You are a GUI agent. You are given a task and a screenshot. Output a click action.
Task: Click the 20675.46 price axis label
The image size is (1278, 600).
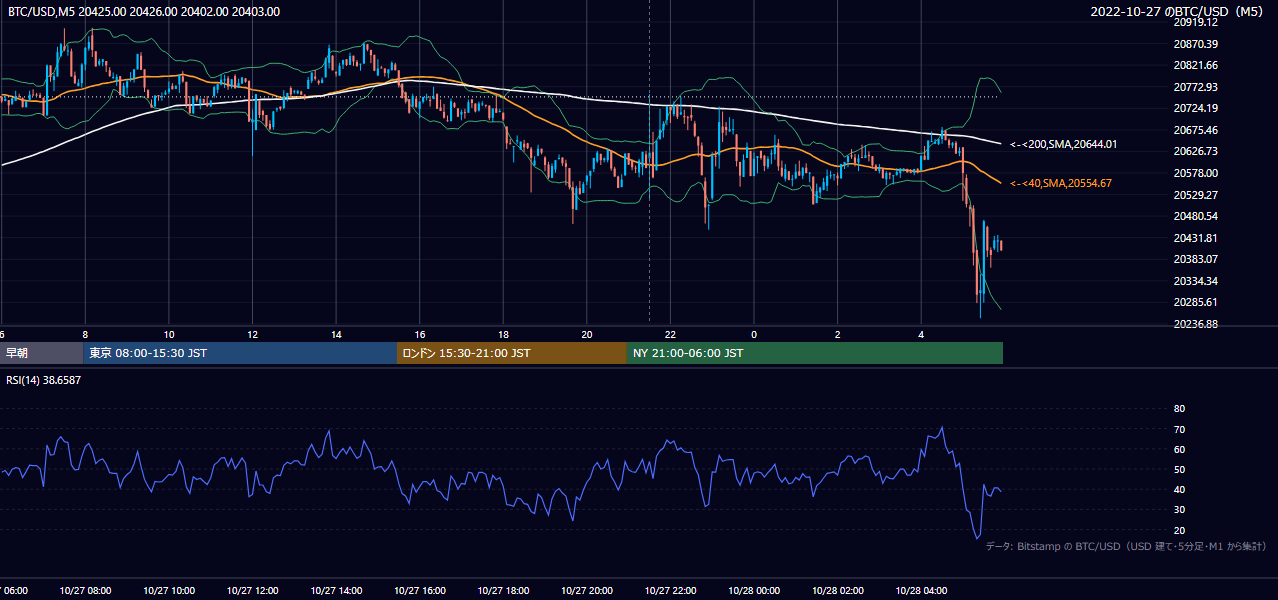click(x=1195, y=130)
